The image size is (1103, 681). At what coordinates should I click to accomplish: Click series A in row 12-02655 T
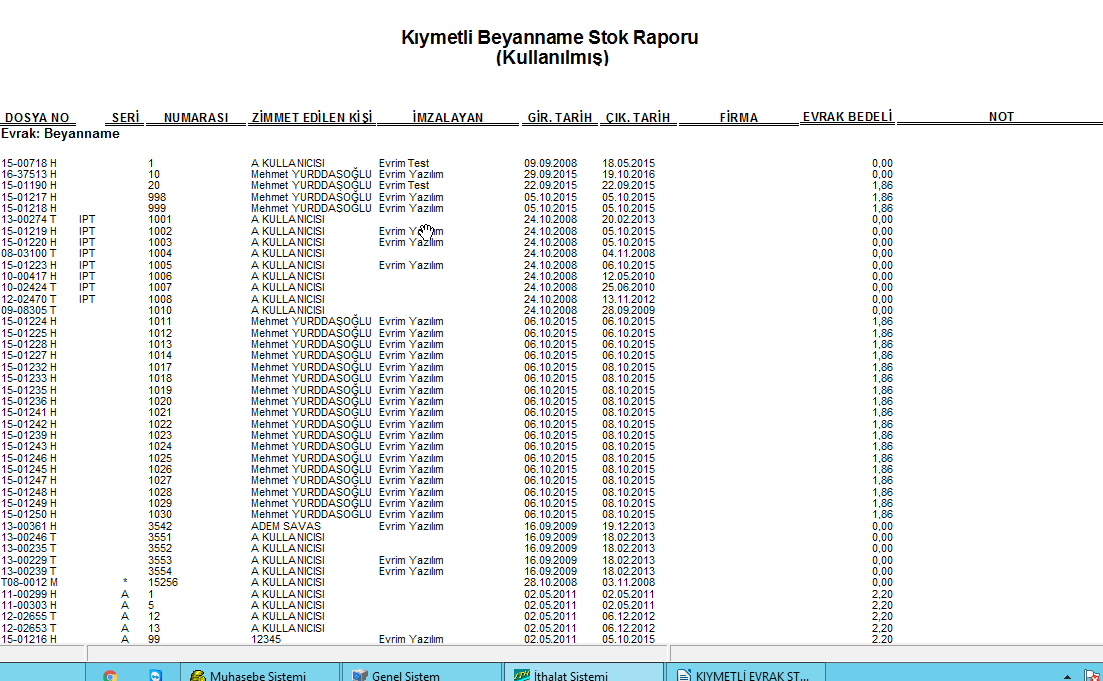125,617
